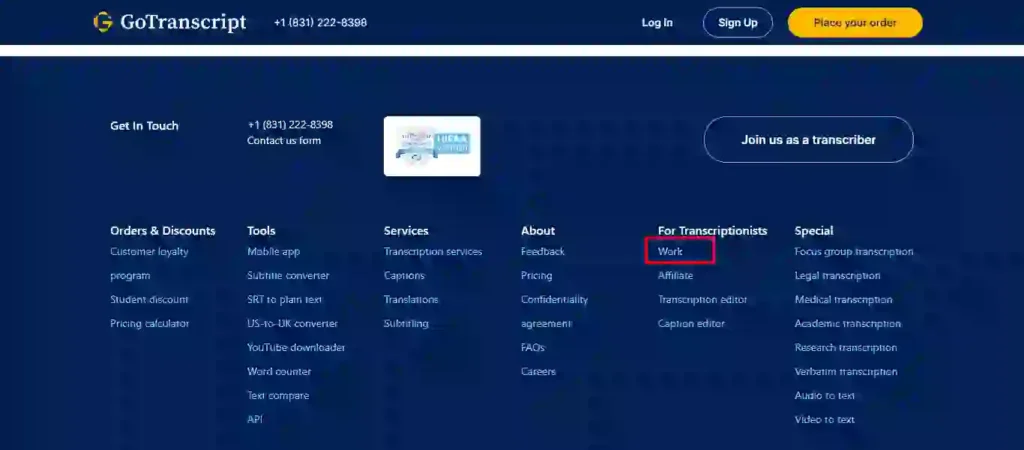Open the Pricing link under About
The height and width of the screenshot is (450, 1024).
point(536,276)
